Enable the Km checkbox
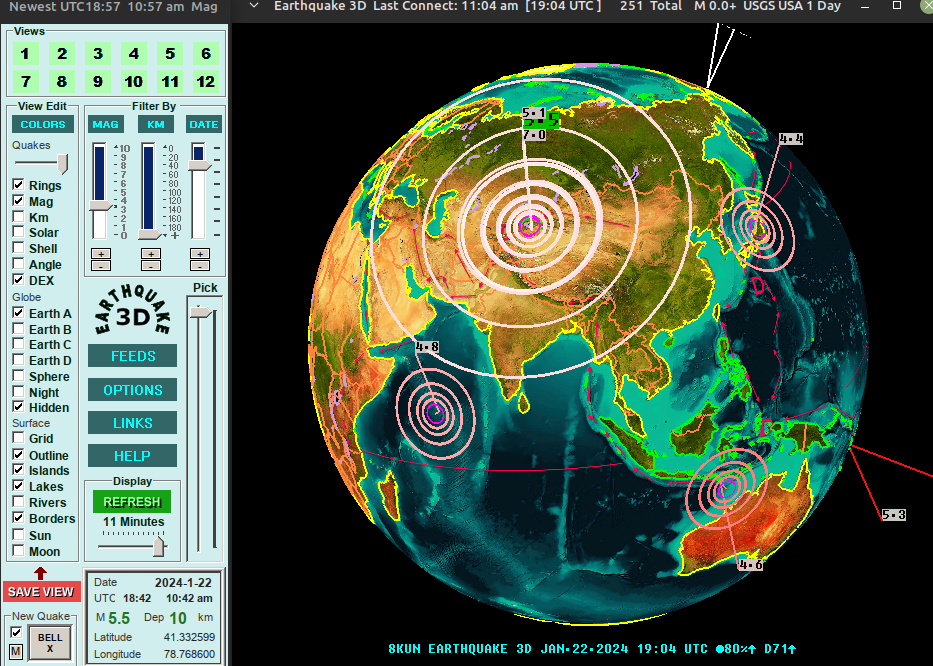Image resolution: width=933 pixels, height=666 pixels. click(18, 217)
